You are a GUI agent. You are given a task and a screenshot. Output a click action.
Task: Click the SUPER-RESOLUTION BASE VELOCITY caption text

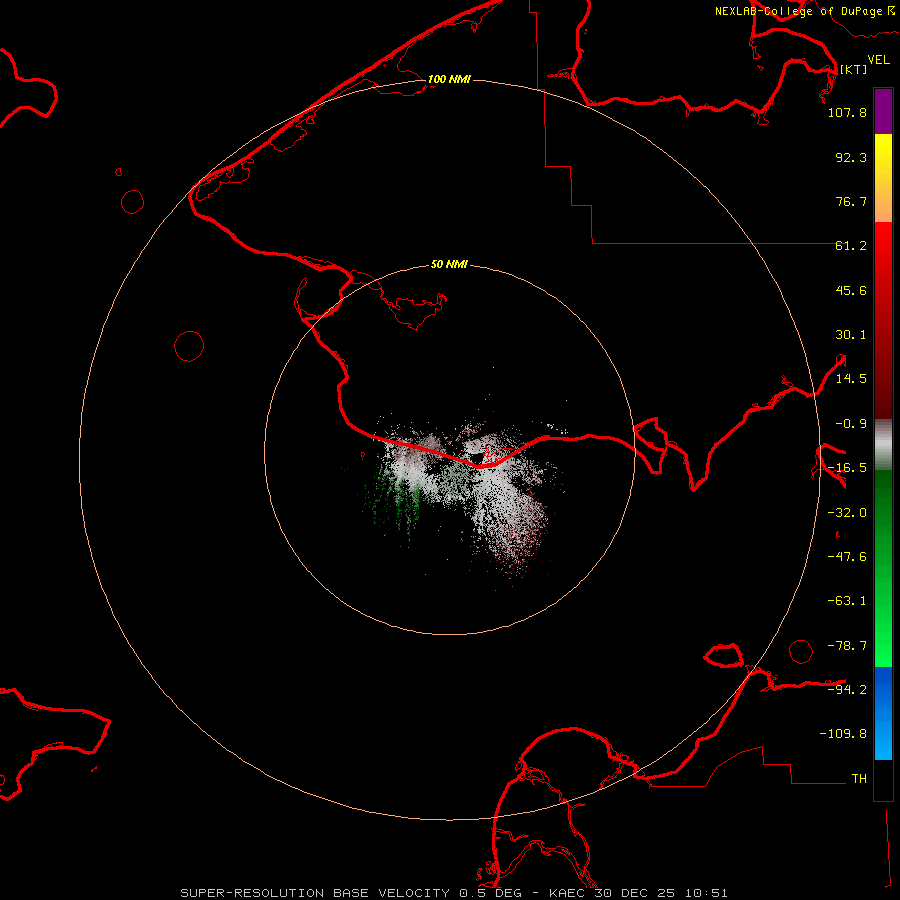tap(315, 893)
